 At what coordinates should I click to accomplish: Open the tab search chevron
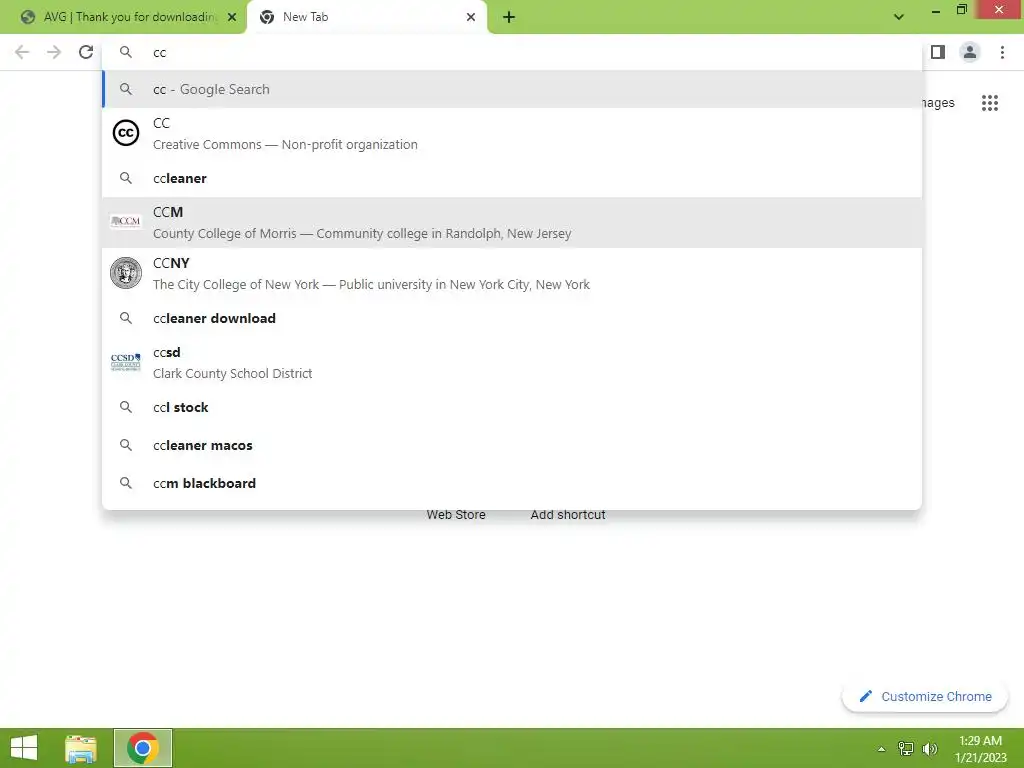click(899, 17)
